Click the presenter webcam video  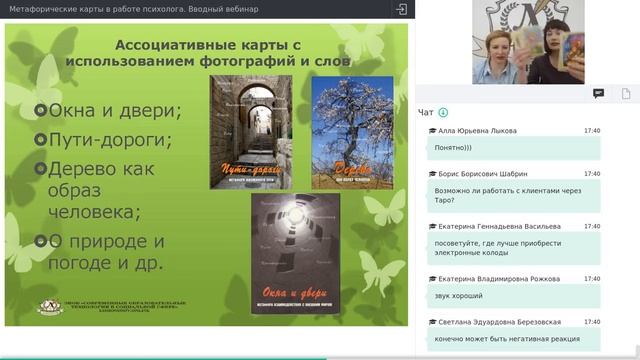(x=528, y=42)
